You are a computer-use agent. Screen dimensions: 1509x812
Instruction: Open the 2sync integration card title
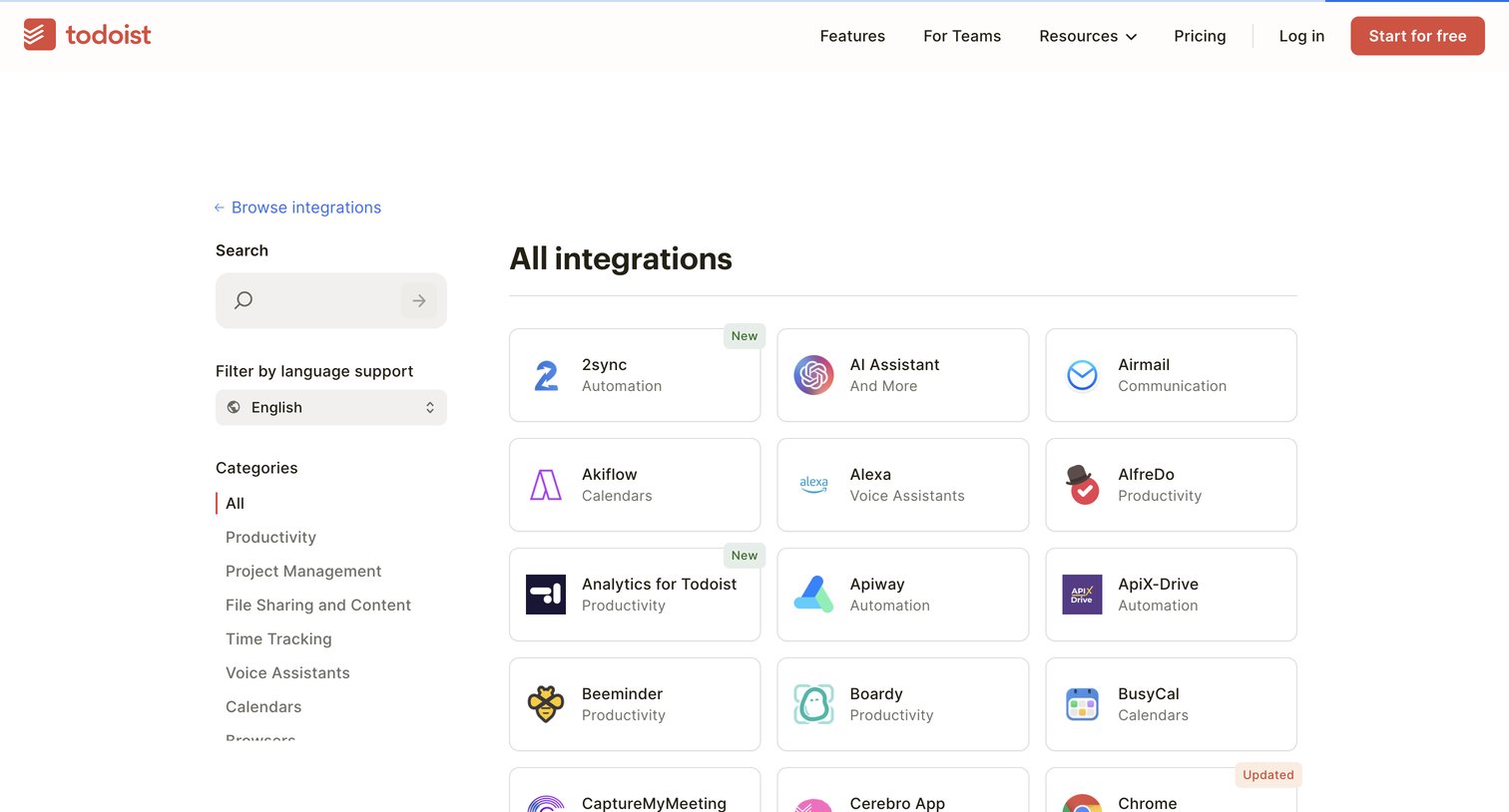[x=605, y=365]
